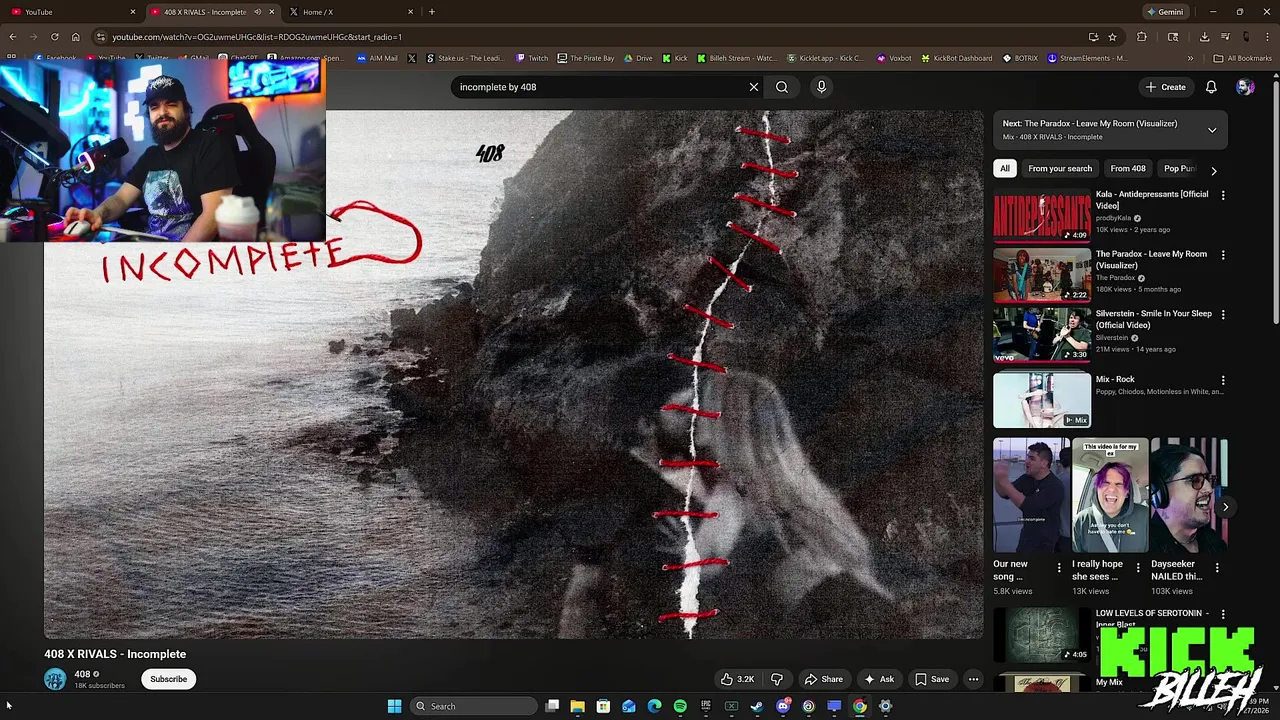Start voice search with microphone icon
Screen dimensions: 1280x720
[x=821, y=87]
